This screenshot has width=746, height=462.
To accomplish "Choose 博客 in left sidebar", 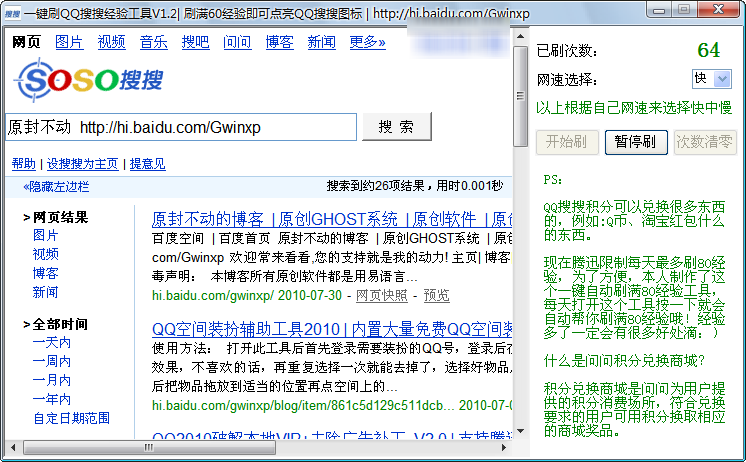I will point(45,273).
